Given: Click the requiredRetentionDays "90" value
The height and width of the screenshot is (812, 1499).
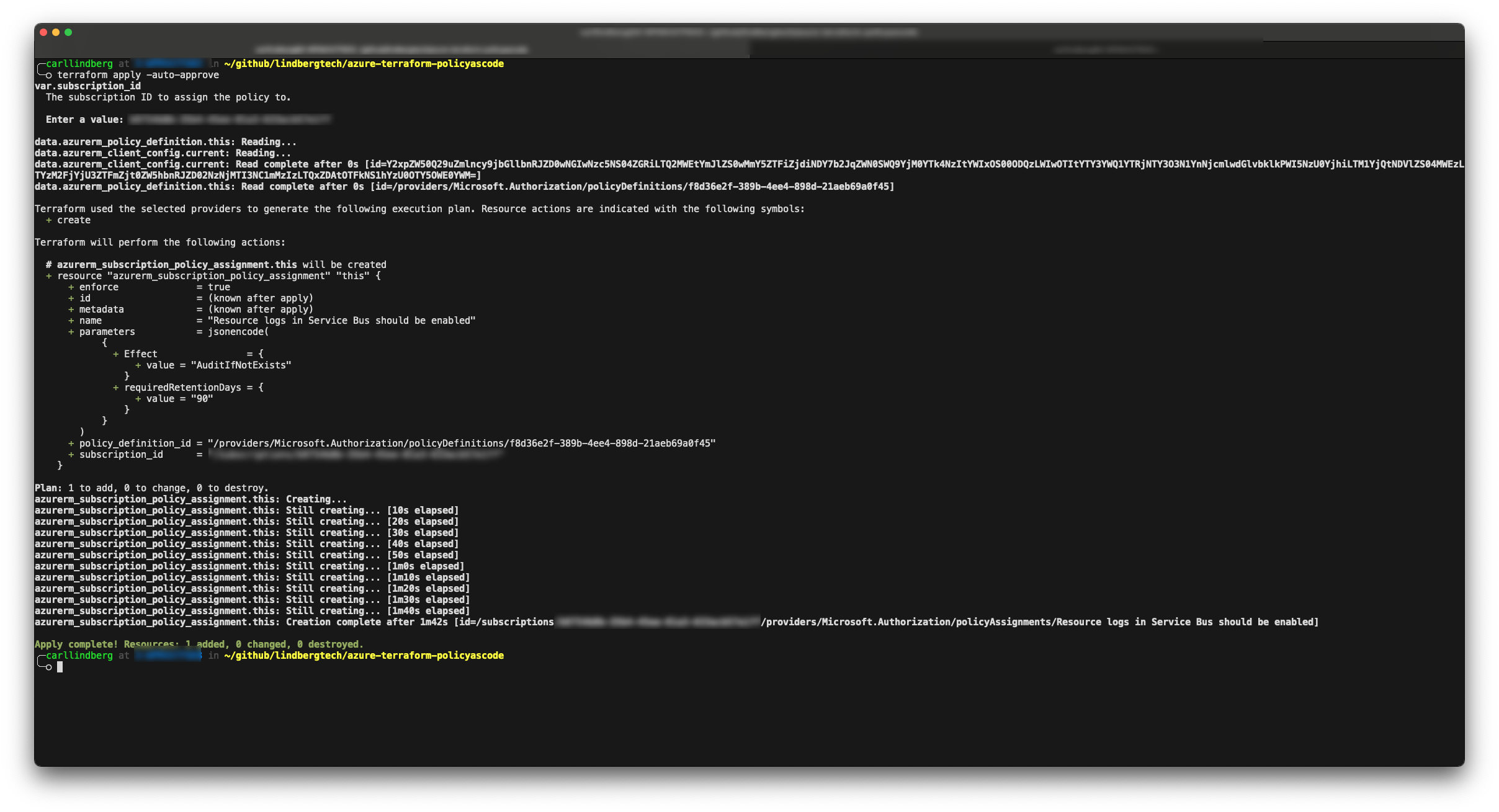Looking at the screenshot, I should tap(202, 399).
